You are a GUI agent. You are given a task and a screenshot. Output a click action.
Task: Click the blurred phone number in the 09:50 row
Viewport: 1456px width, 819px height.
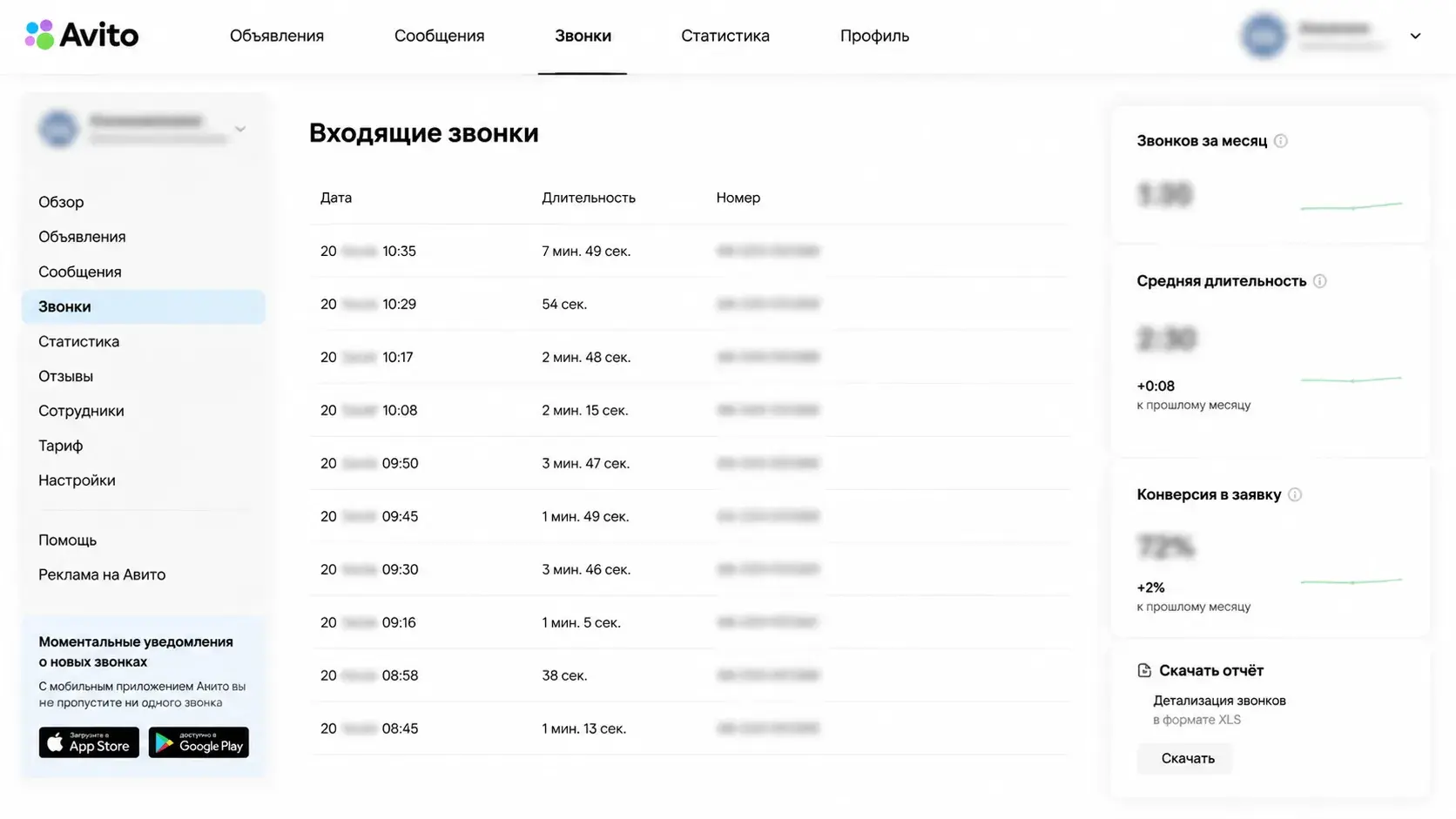coord(768,463)
